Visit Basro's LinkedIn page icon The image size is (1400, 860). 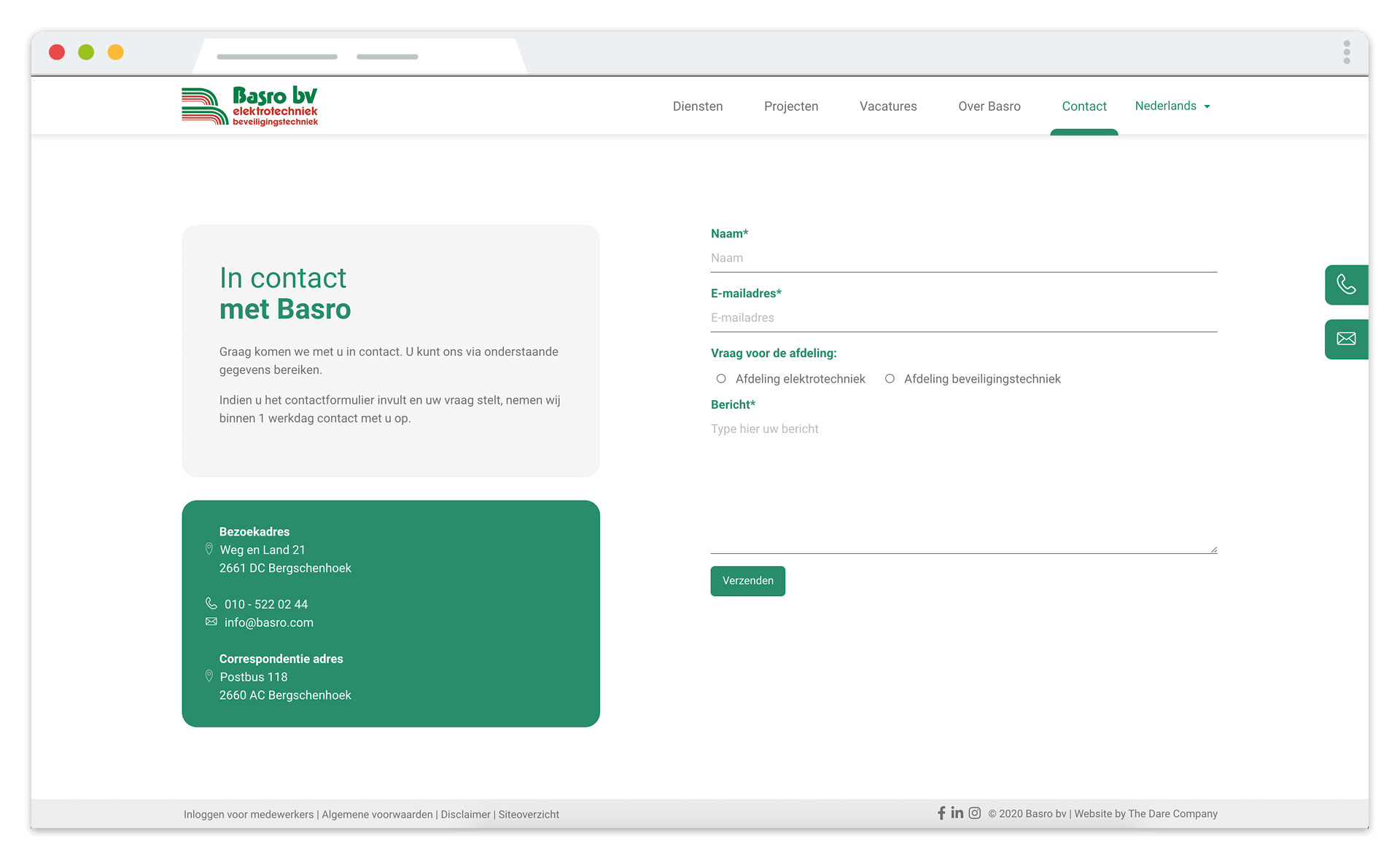tap(957, 813)
